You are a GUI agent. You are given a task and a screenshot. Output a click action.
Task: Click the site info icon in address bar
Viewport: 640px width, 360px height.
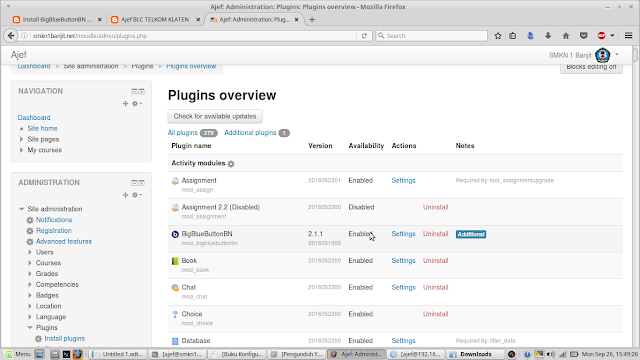[x=24, y=36]
